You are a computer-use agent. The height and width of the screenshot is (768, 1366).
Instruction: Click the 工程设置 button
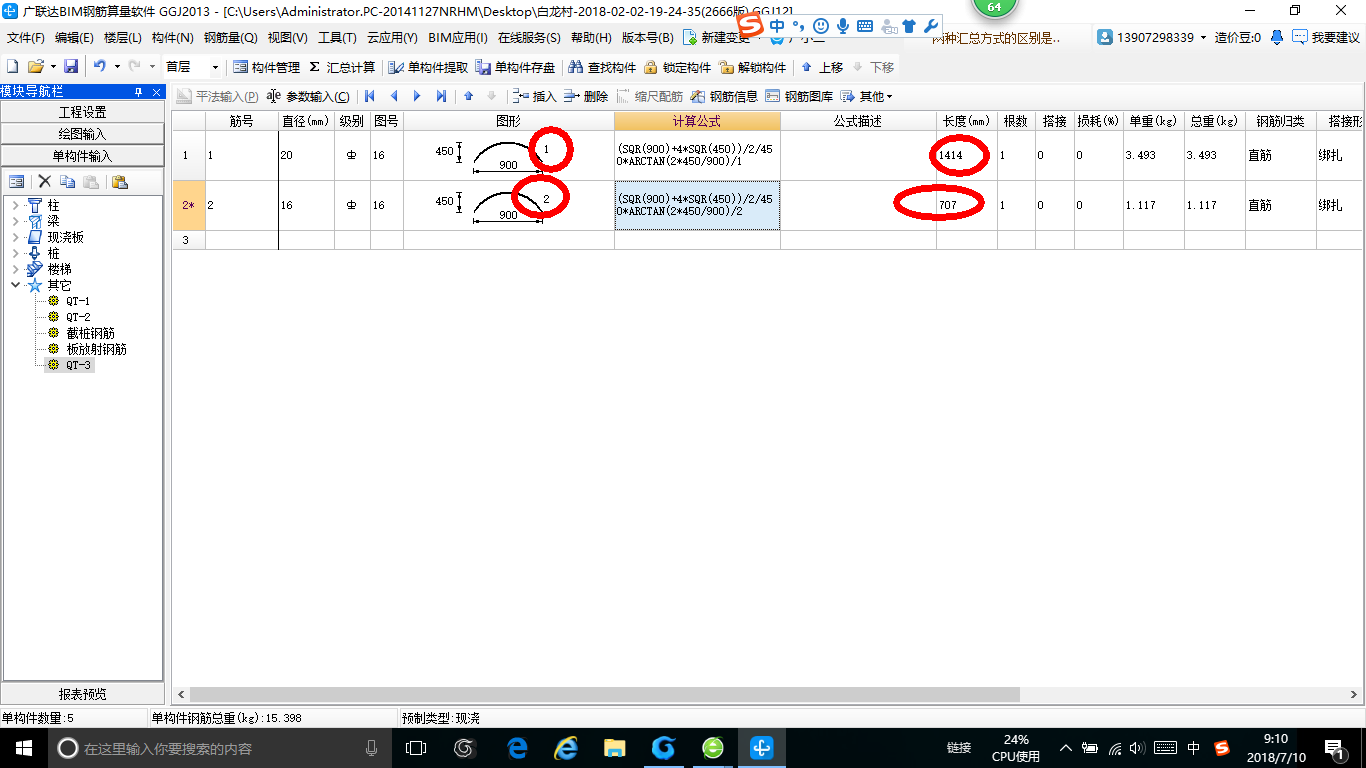[x=83, y=112]
